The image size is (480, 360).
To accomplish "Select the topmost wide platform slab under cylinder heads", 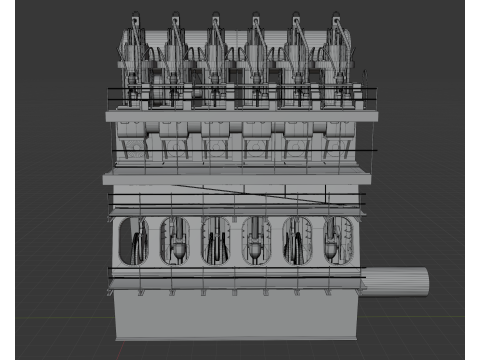I will (x=242, y=116).
